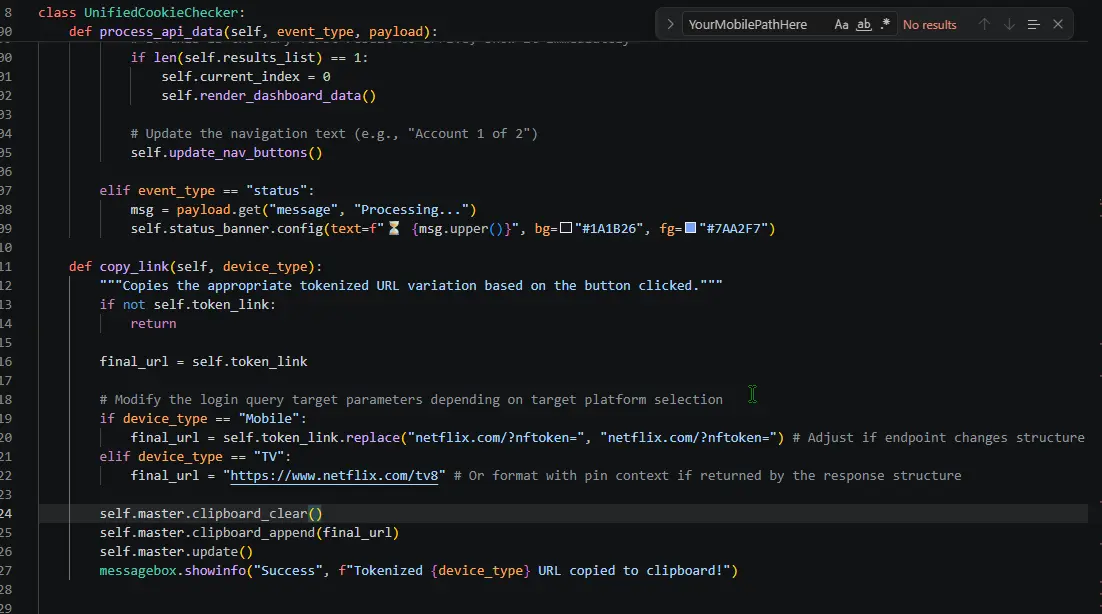The height and width of the screenshot is (614, 1102).
Task: Click the hourglass emoji in the f-string
Action: (394, 228)
